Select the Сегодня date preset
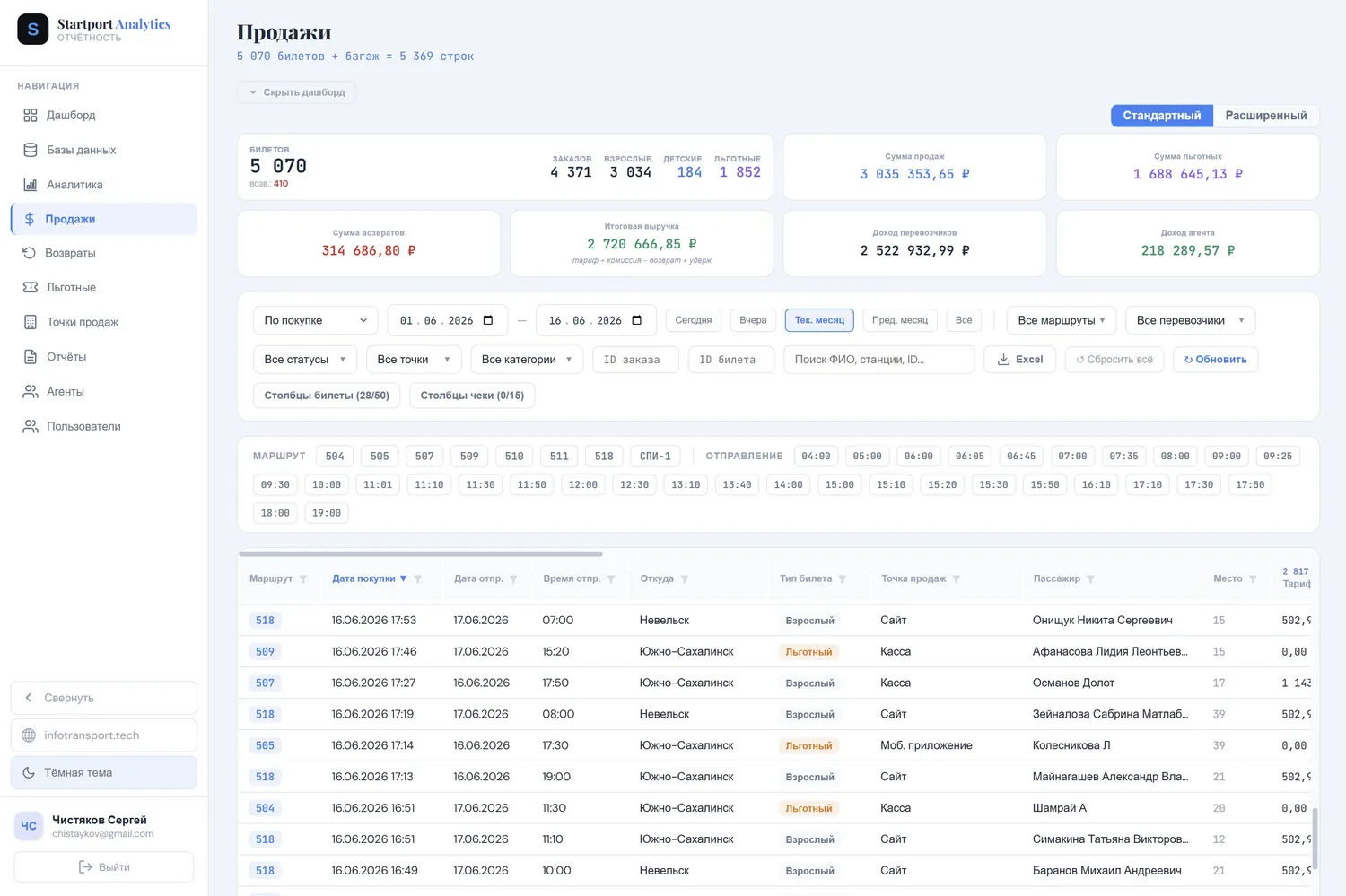This screenshot has height=896, width=1346. 694,320
